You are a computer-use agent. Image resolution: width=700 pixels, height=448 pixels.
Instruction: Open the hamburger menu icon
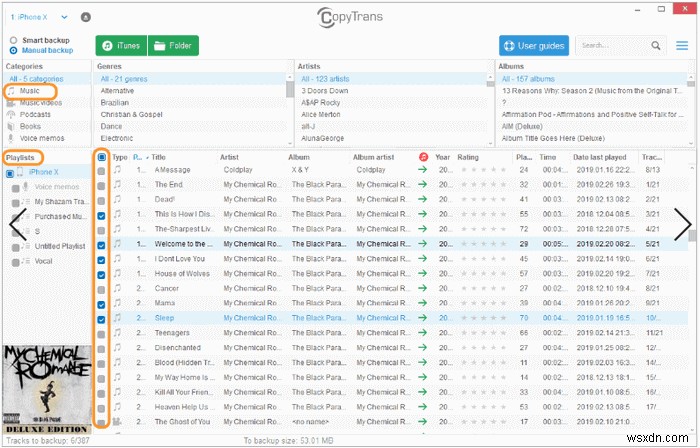click(682, 46)
